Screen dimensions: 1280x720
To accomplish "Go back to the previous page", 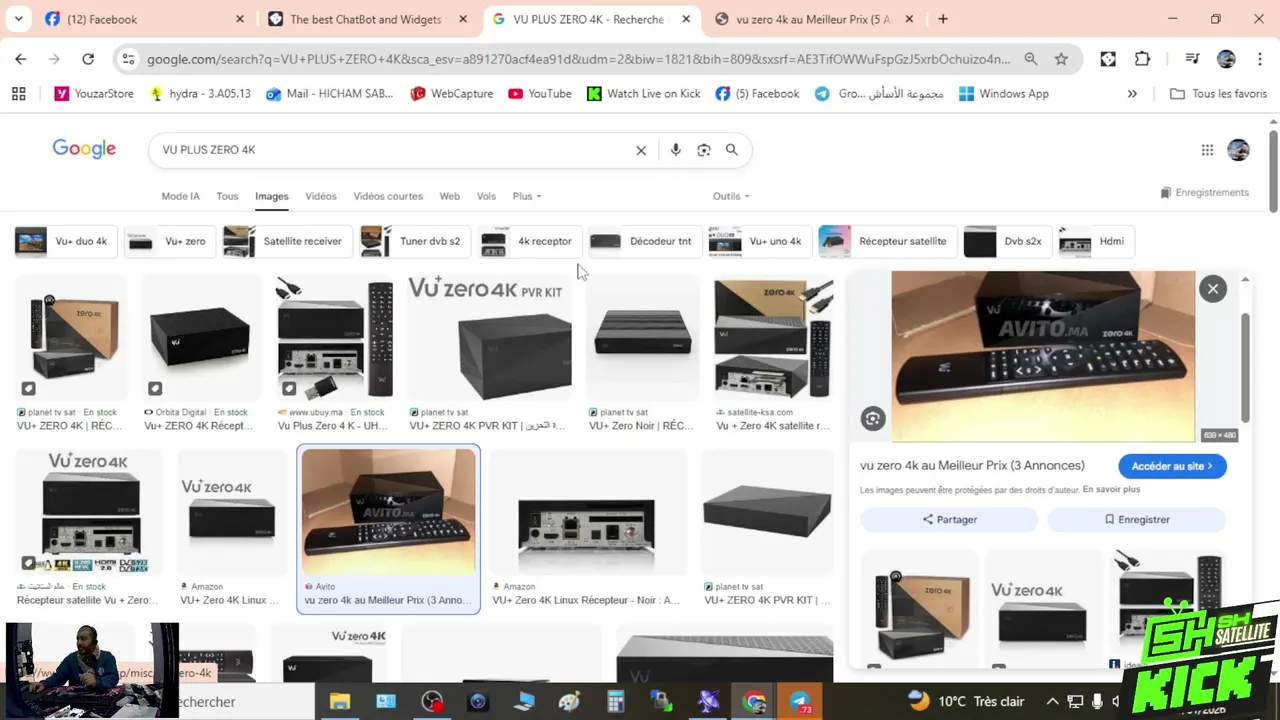I will pos(21,59).
